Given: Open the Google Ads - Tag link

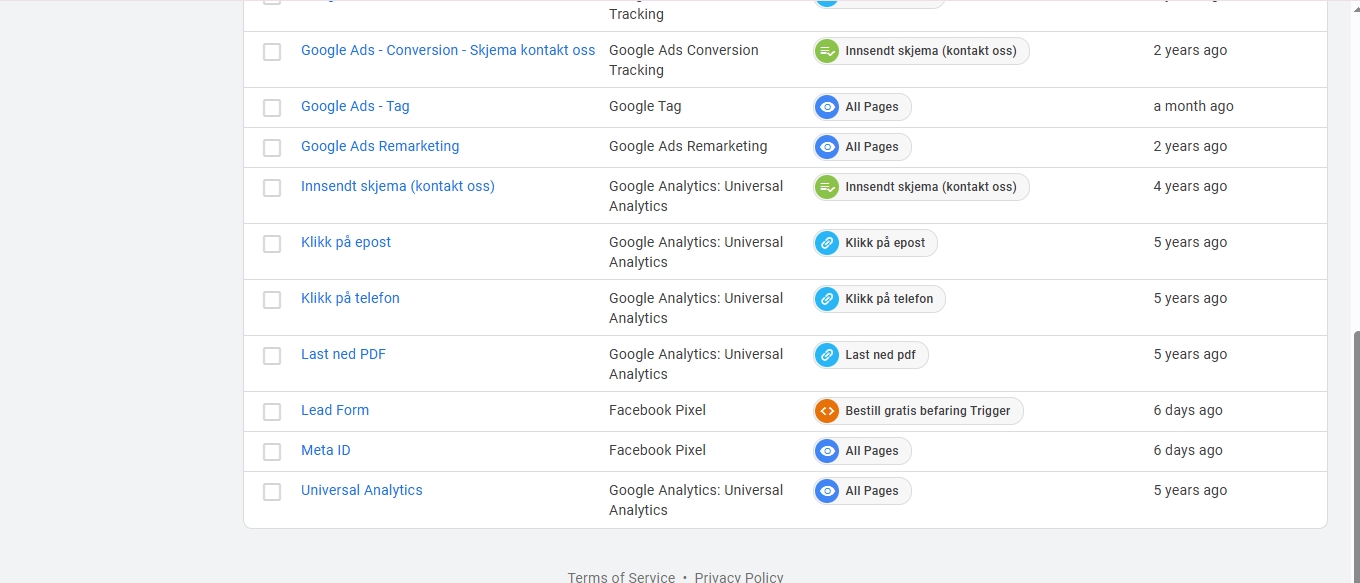Looking at the screenshot, I should coord(355,106).
